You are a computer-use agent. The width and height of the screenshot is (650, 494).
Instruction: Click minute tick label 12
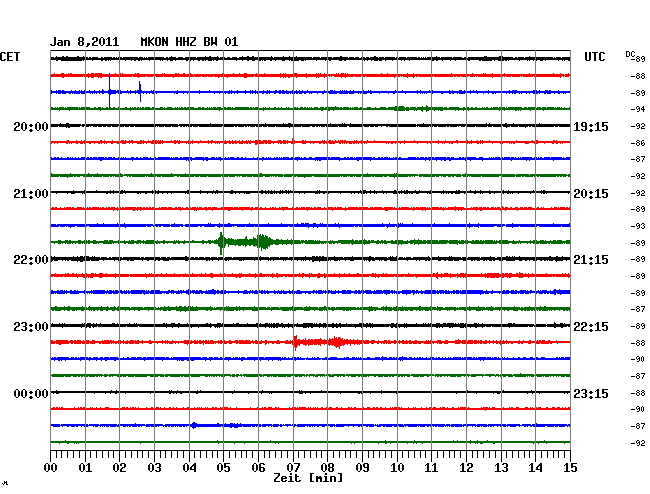point(466,468)
